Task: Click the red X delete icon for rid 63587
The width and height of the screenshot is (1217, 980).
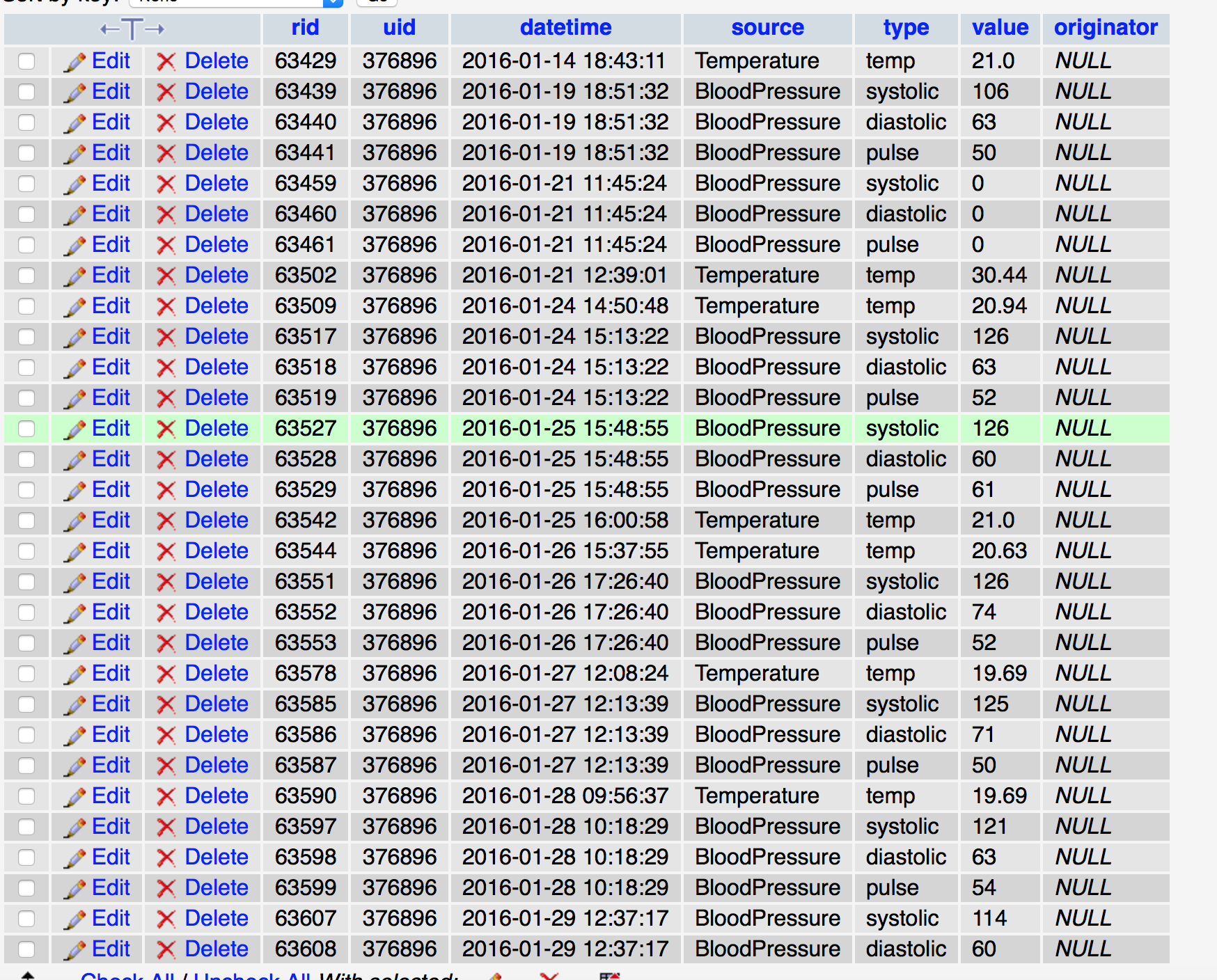Action: (166, 766)
